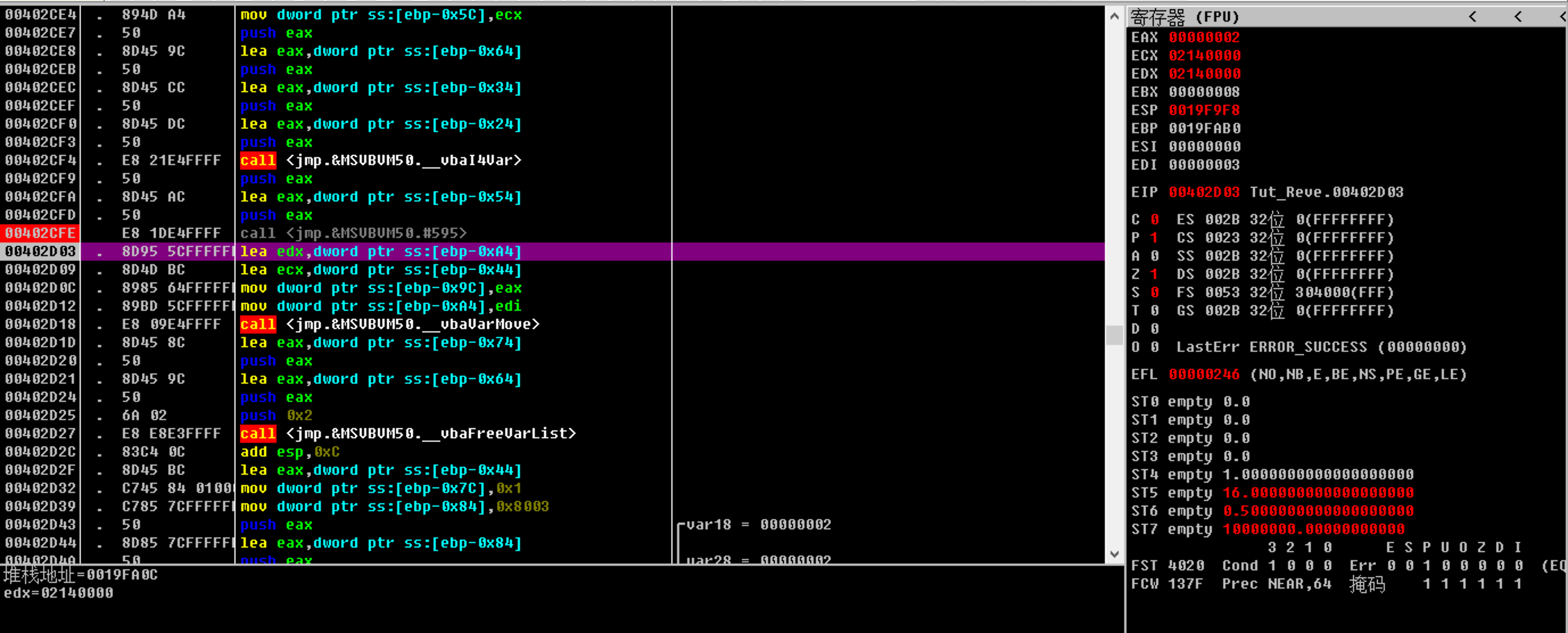Click the A auxiliary flag value
The image size is (1568, 633).
tap(1155, 256)
